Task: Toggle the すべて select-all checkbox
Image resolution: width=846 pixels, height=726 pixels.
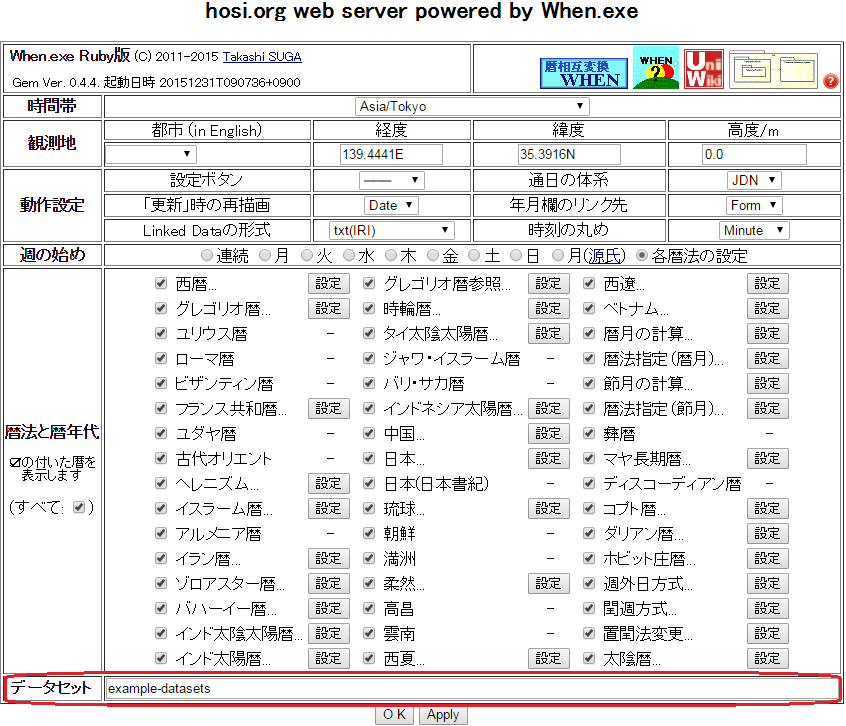Action: (x=80, y=507)
